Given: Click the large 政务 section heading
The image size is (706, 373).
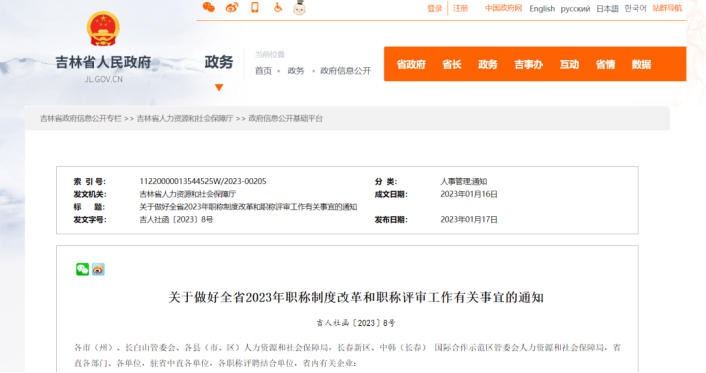Looking at the screenshot, I should (219, 62).
